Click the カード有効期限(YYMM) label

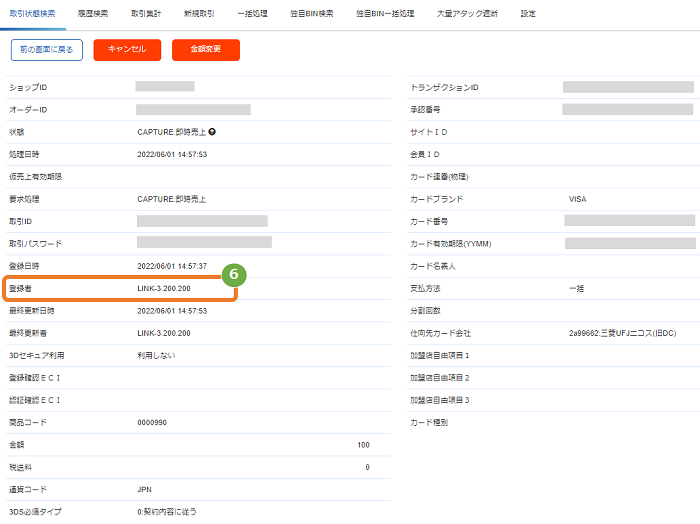click(450, 244)
